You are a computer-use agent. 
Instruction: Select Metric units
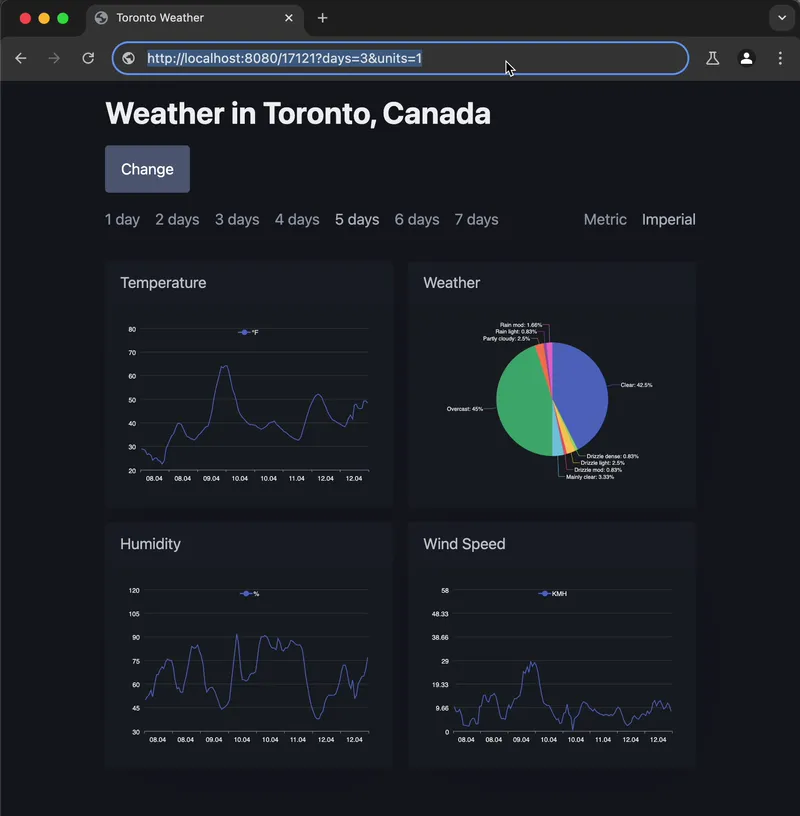click(605, 219)
